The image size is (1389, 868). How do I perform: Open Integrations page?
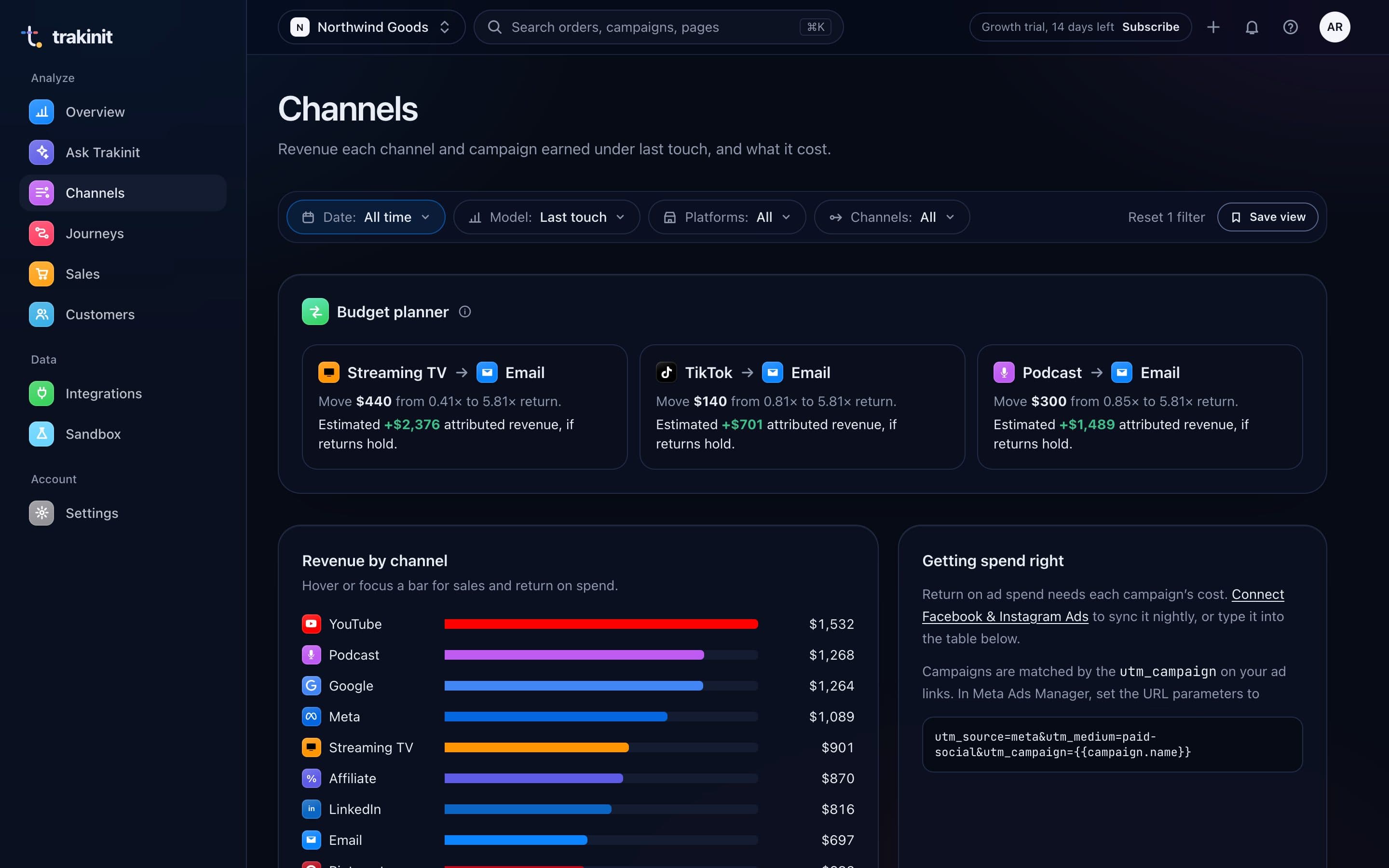click(x=123, y=394)
